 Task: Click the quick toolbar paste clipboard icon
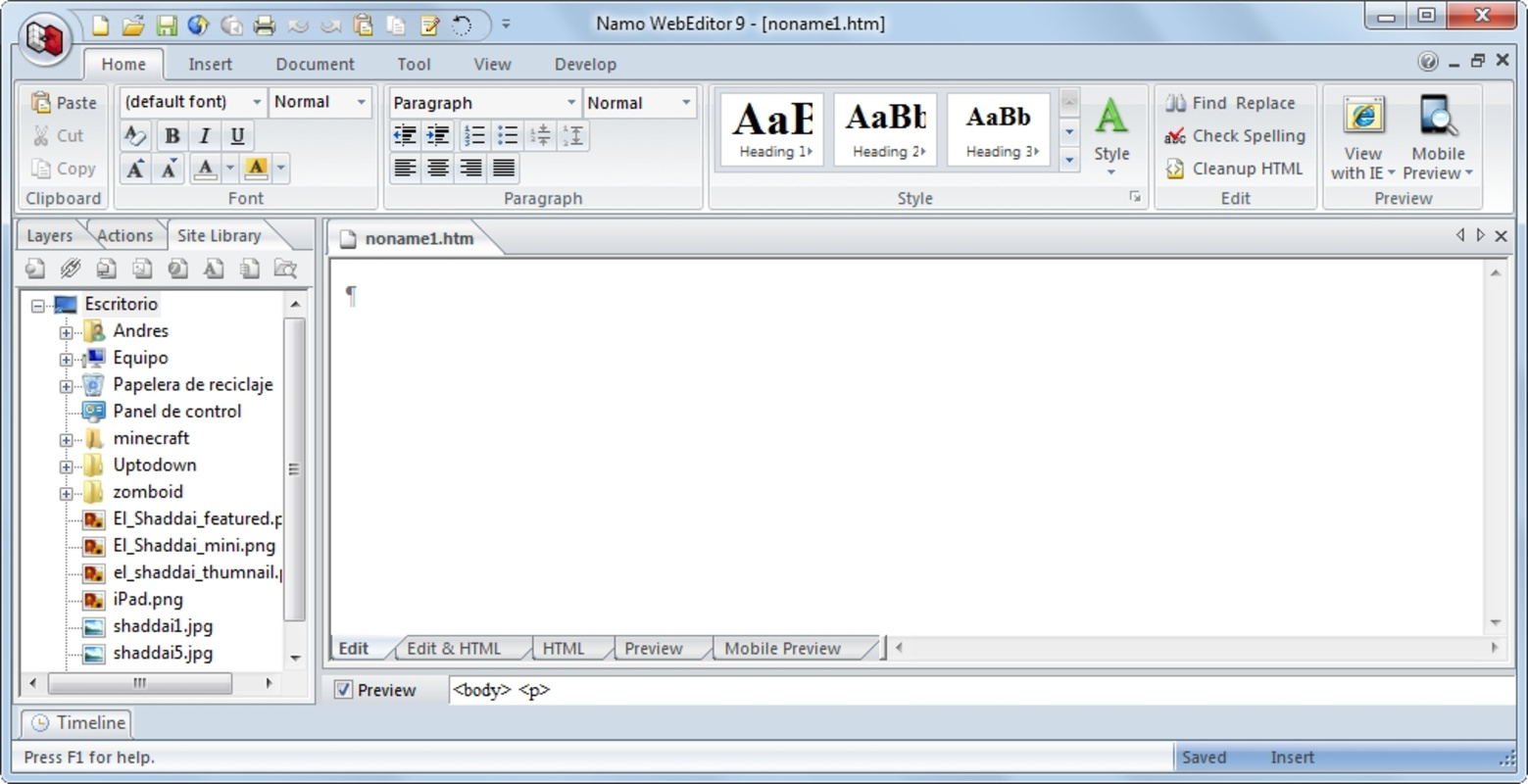(364, 25)
